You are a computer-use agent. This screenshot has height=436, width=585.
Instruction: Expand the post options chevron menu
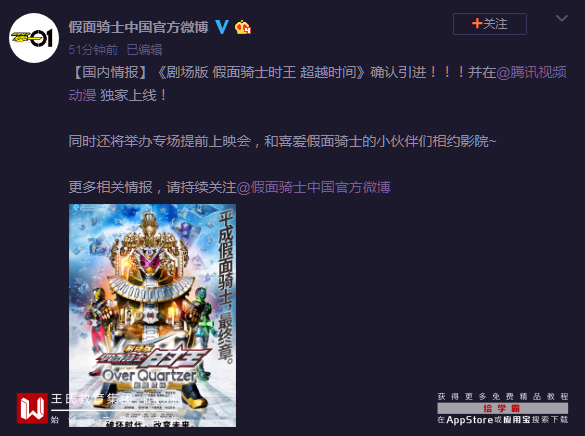point(561,18)
